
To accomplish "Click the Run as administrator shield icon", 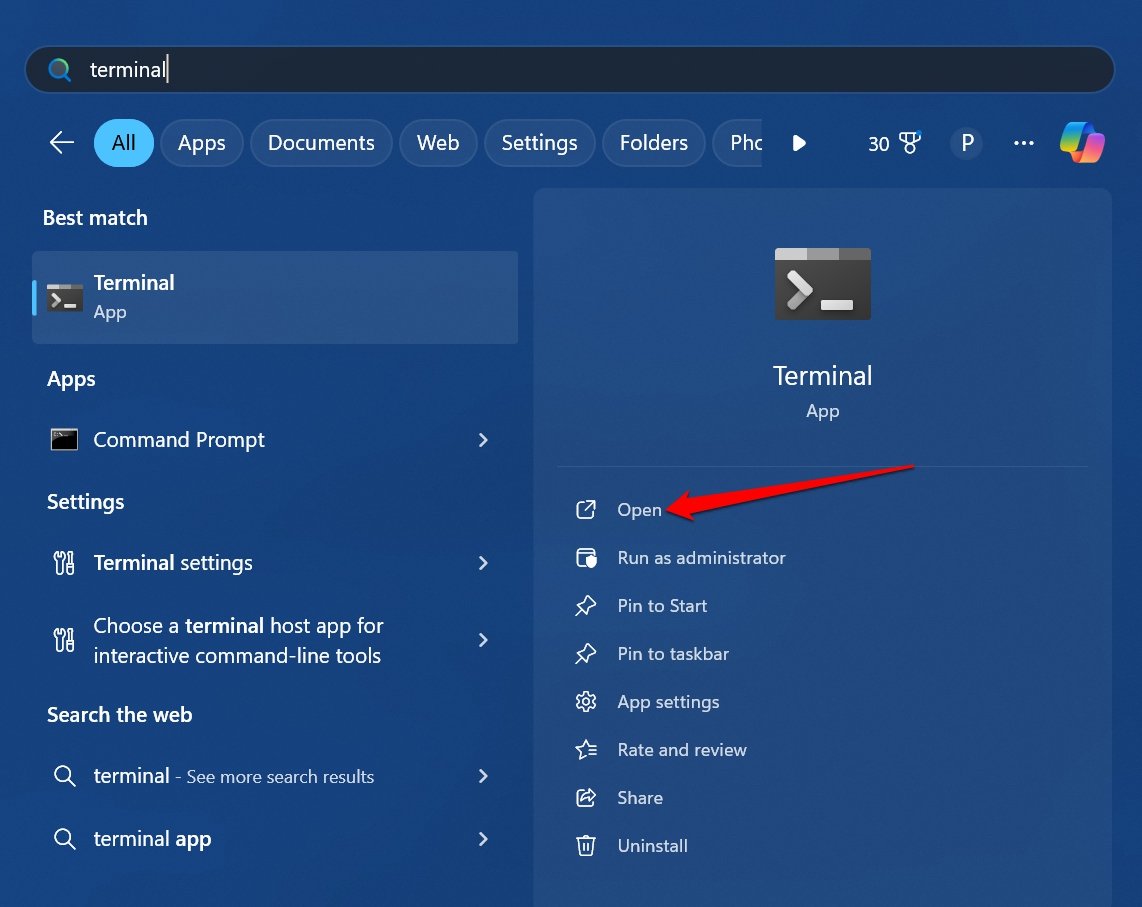I will click(586, 557).
